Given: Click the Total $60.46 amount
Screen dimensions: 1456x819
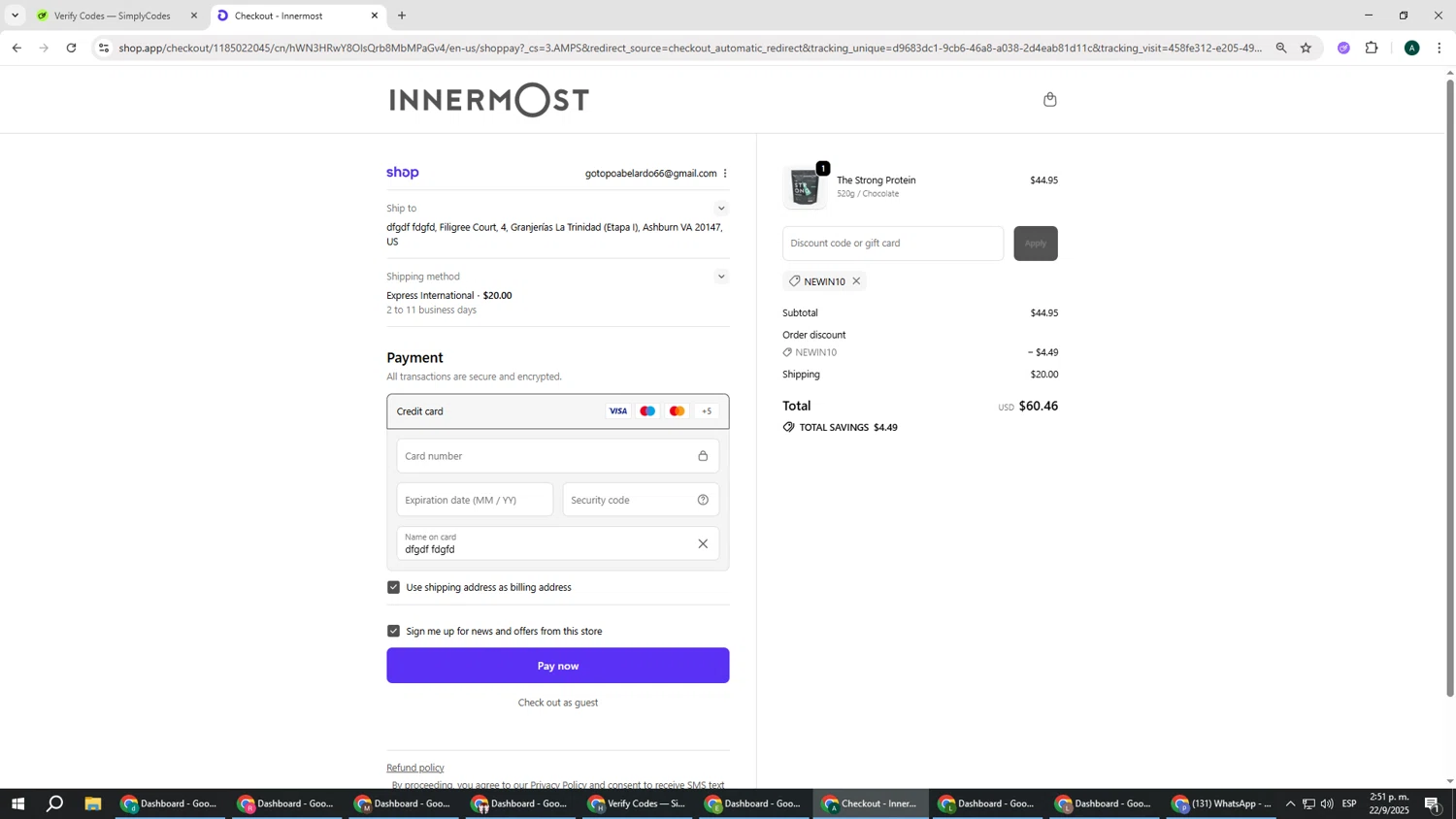Looking at the screenshot, I should 1038,407.
